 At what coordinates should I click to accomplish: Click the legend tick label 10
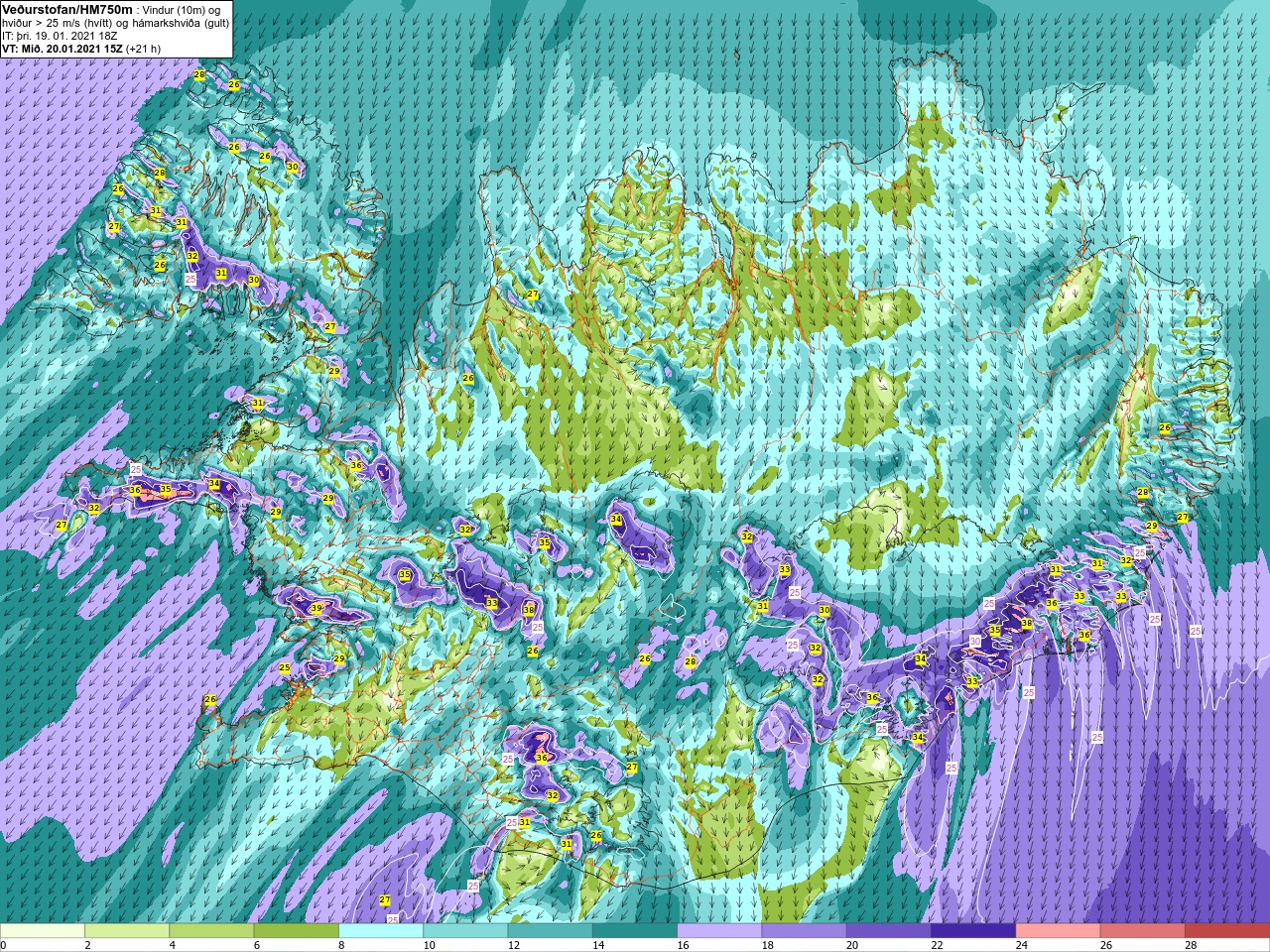coord(429,945)
